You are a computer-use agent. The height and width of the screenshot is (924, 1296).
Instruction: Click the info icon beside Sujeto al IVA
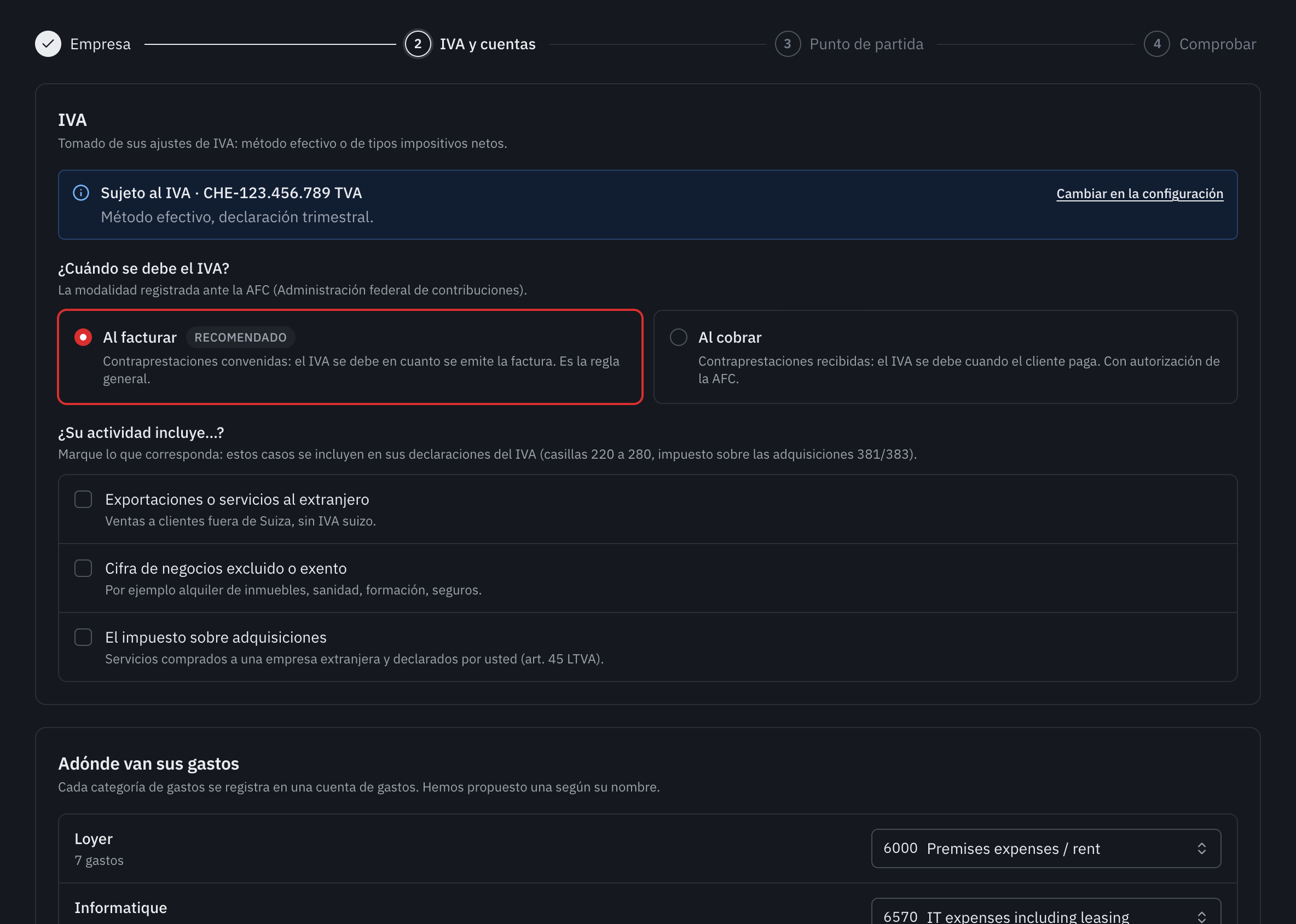(82, 193)
